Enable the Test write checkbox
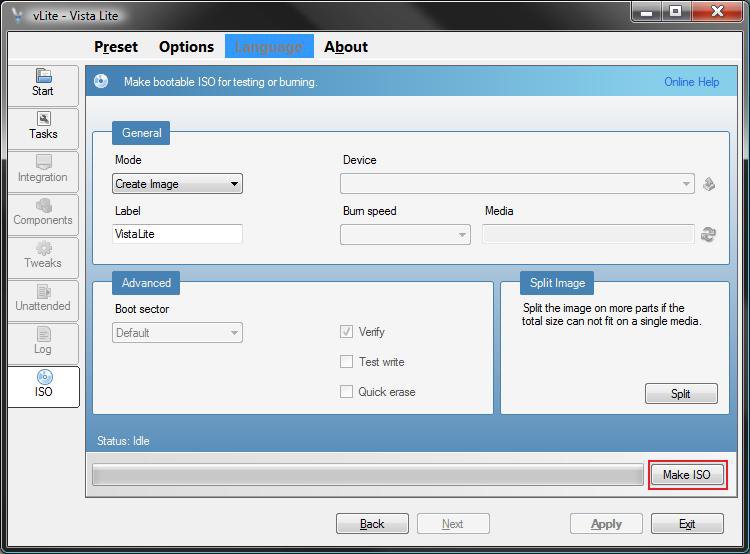Screen dimensions: 750x554 (346, 362)
